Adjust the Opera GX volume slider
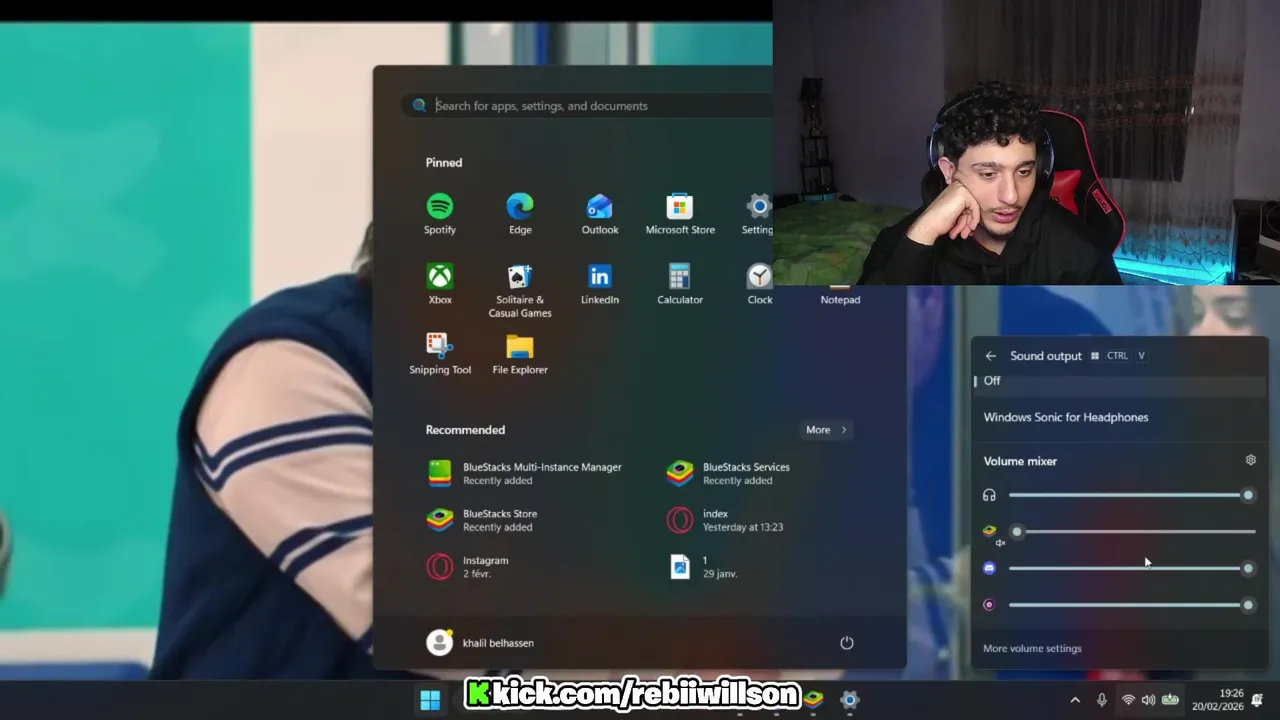This screenshot has width=1280, height=720. click(x=1132, y=605)
